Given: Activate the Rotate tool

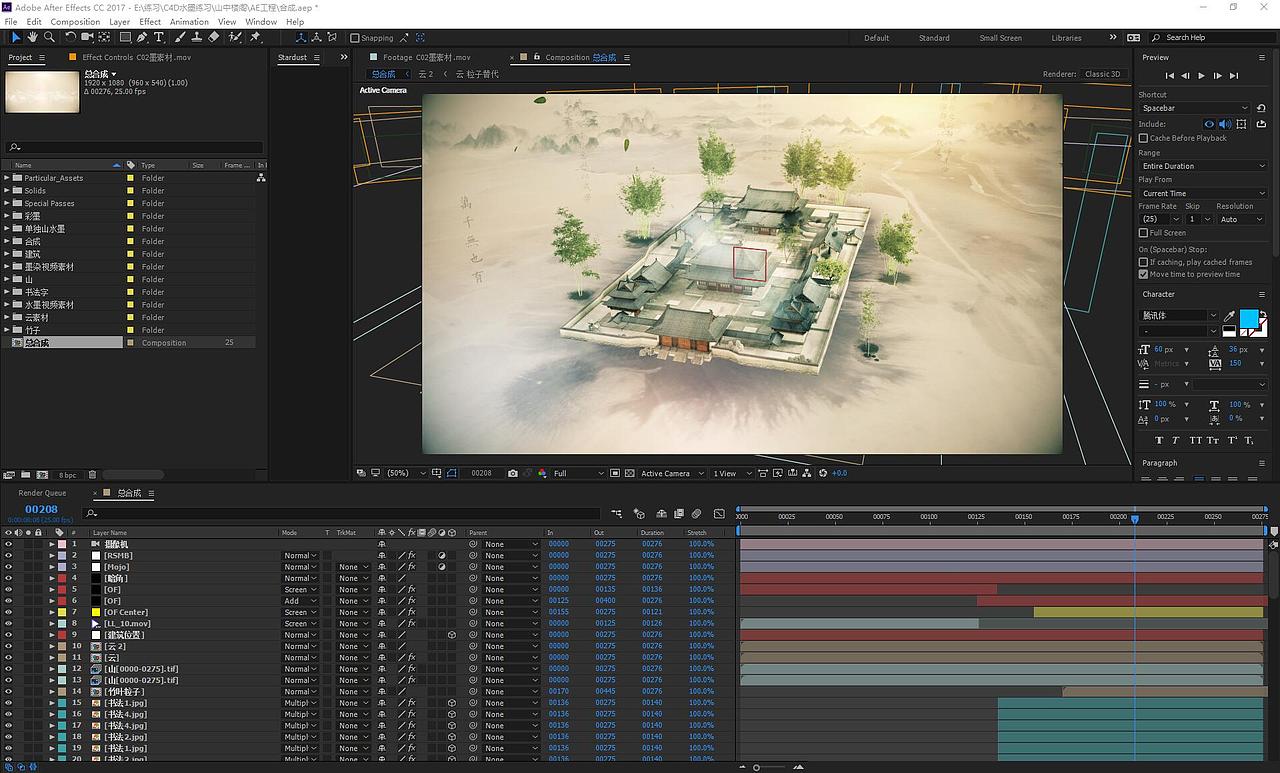Looking at the screenshot, I should [x=70, y=37].
